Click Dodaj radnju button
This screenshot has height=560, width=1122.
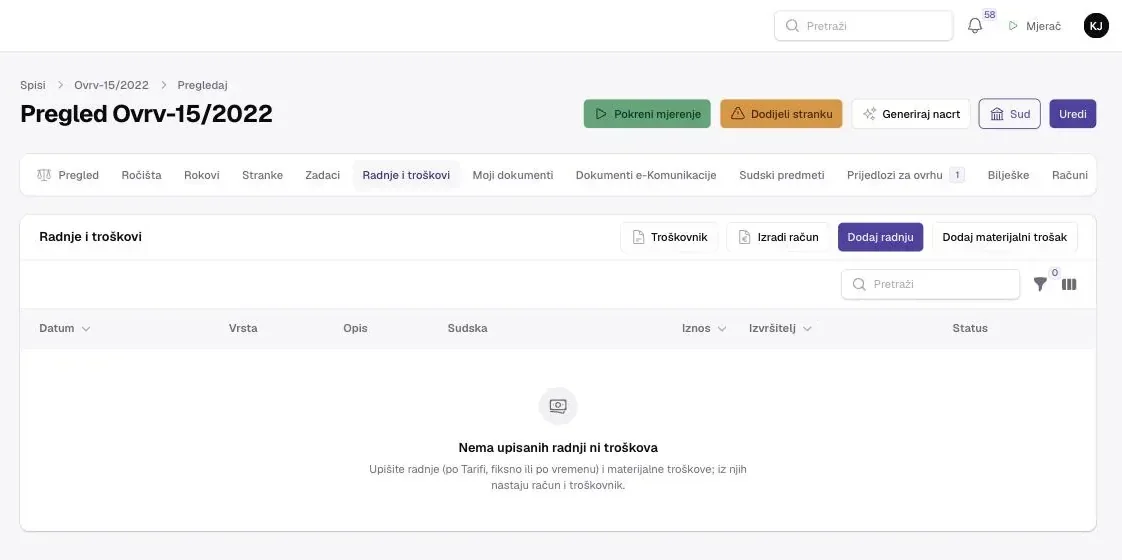[x=880, y=237]
